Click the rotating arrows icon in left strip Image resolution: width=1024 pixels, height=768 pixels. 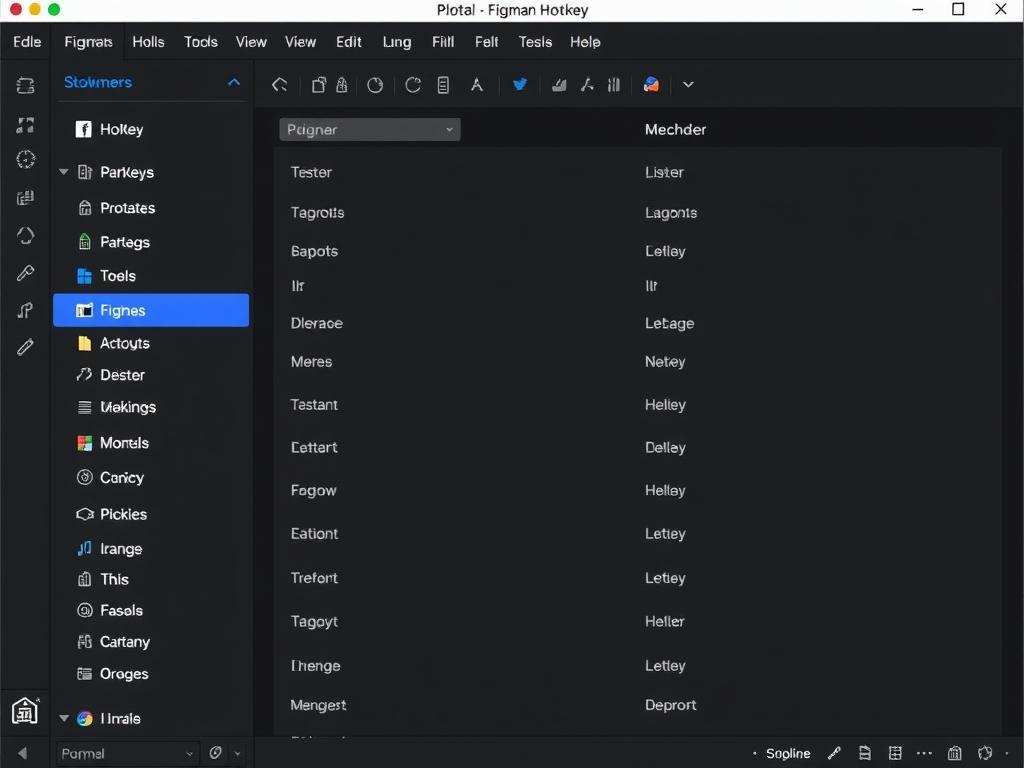tap(25, 235)
